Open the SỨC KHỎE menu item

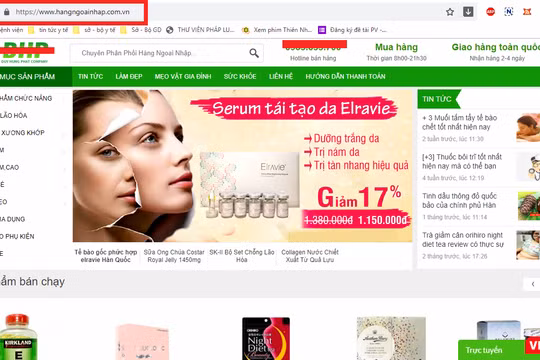point(240,76)
